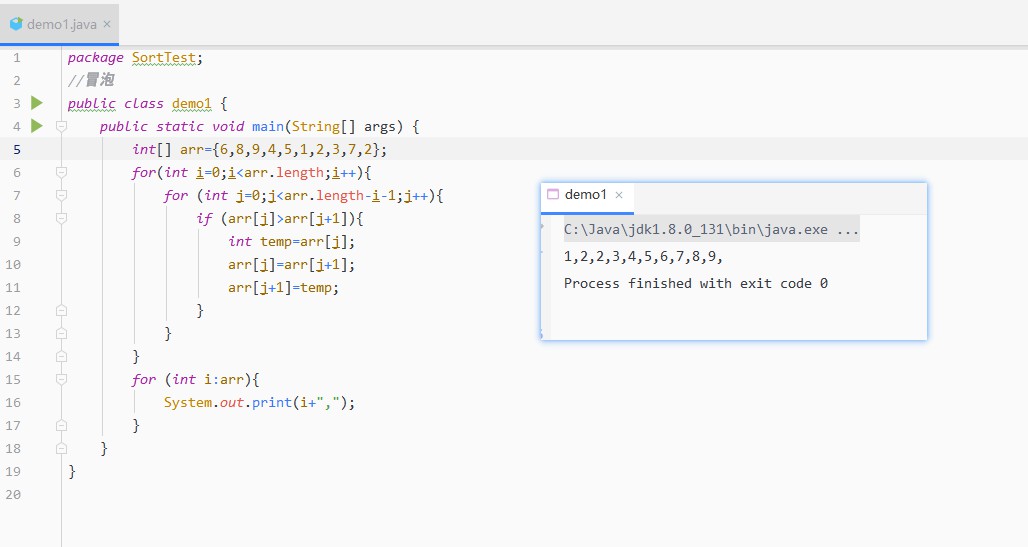
Task: Select the demo1.java editor tab
Action: [60, 24]
